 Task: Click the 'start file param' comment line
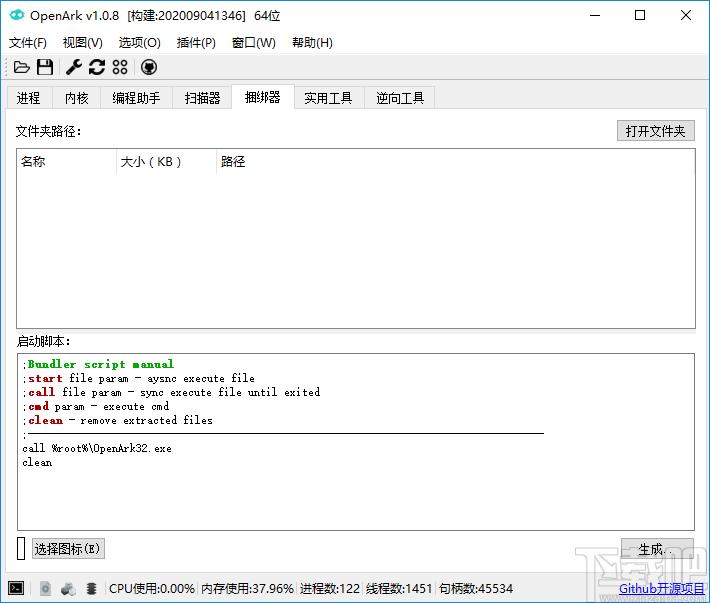[x=139, y=378]
